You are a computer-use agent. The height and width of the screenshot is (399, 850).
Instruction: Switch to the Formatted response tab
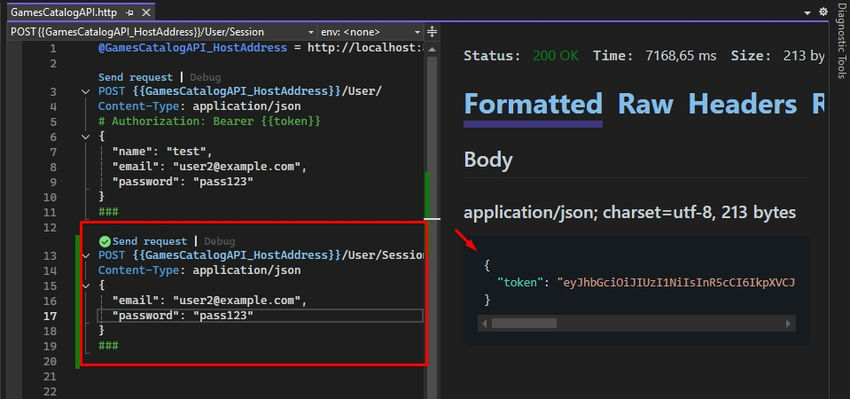click(x=533, y=104)
